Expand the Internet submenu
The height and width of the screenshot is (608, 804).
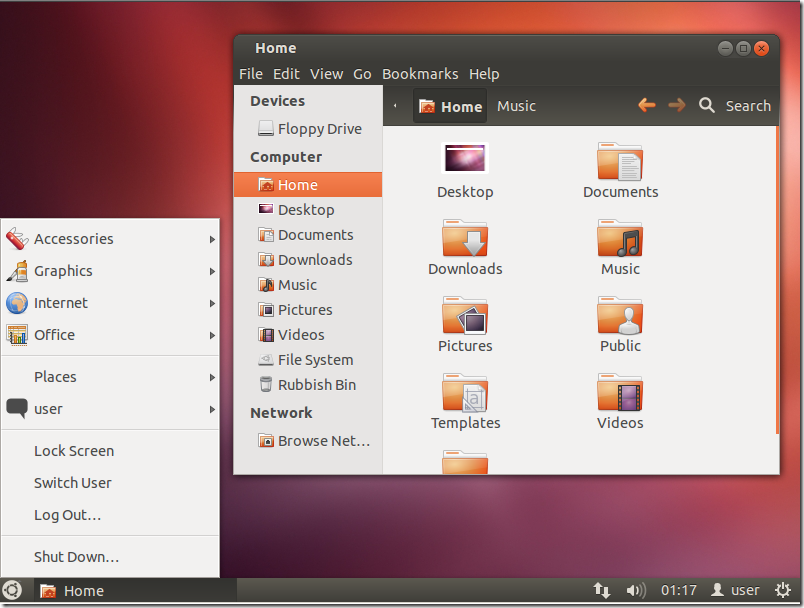[x=63, y=303]
